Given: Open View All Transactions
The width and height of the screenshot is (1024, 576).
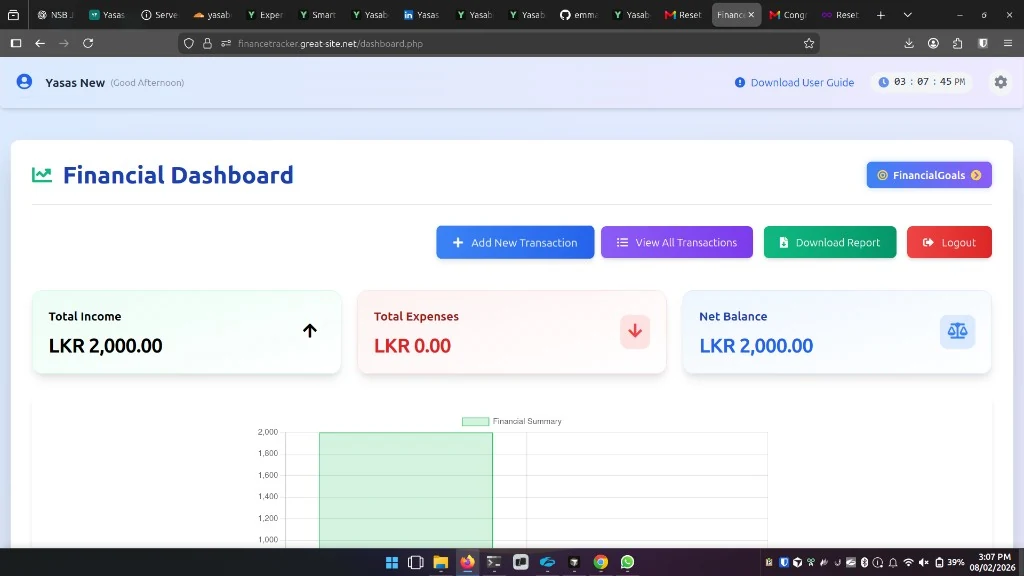Looking at the screenshot, I should click(x=677, y=242).
